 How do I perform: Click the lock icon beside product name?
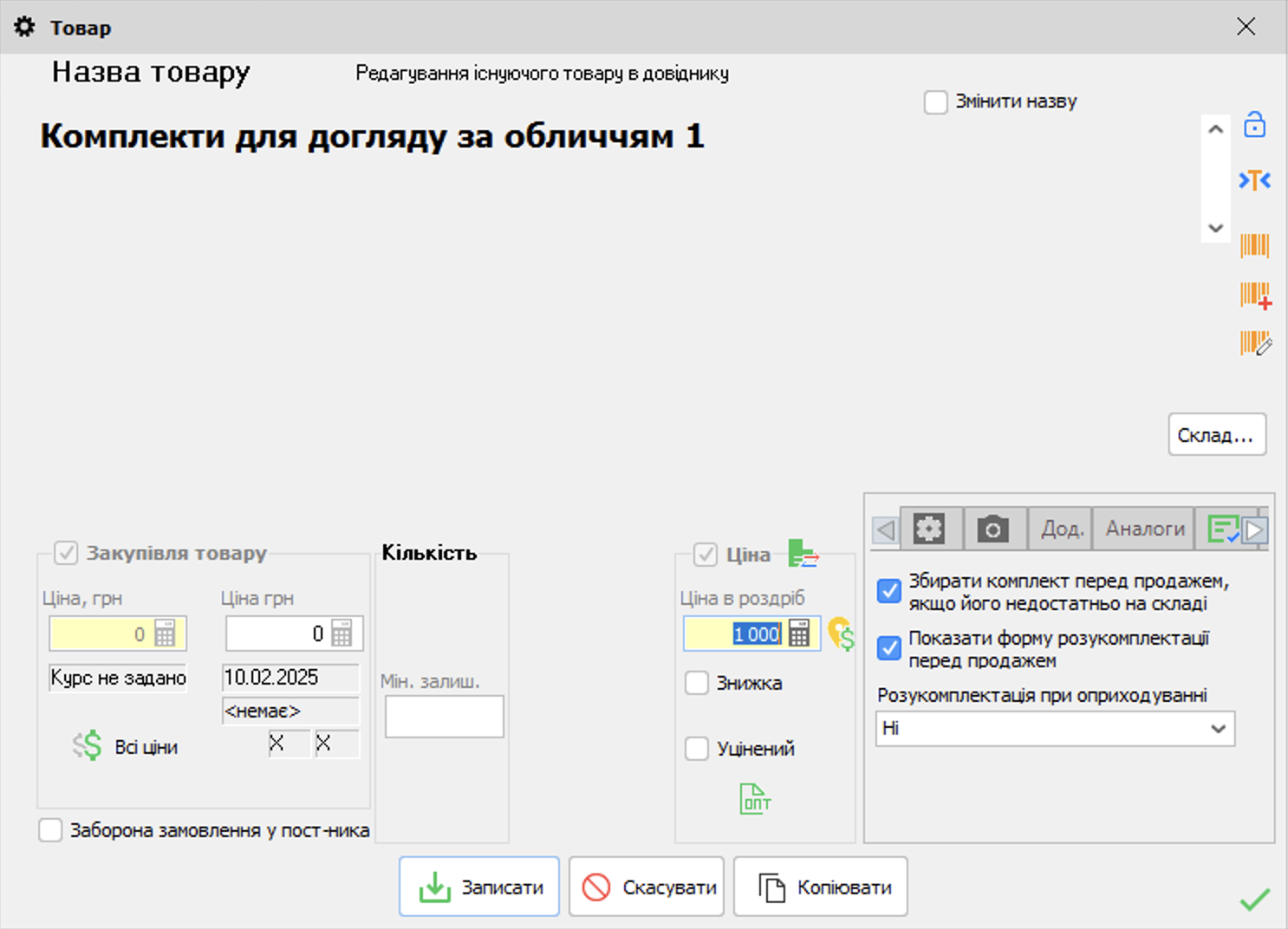[x=1254, y=126]
